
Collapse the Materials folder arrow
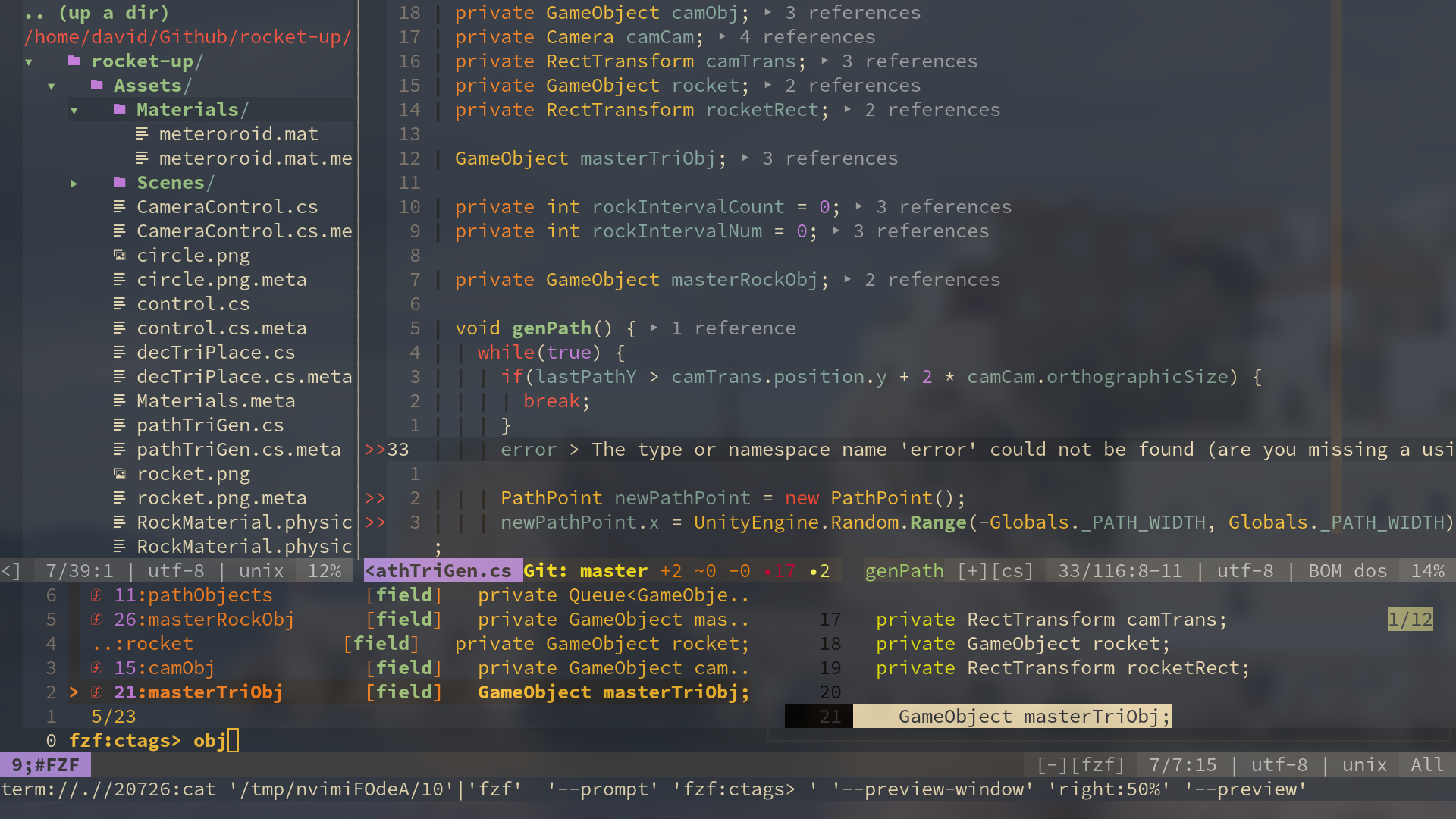coord(74,111)
